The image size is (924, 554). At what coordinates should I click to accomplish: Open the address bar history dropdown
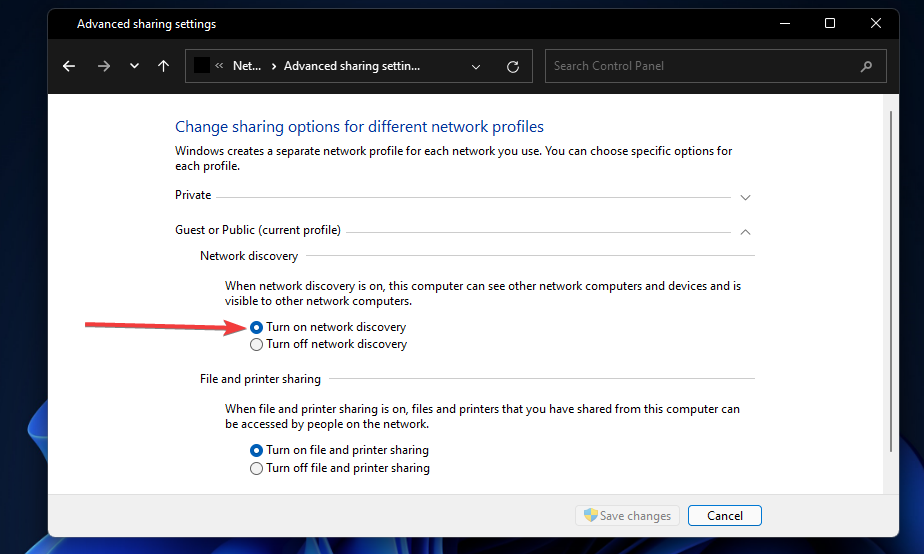(476, 67)
